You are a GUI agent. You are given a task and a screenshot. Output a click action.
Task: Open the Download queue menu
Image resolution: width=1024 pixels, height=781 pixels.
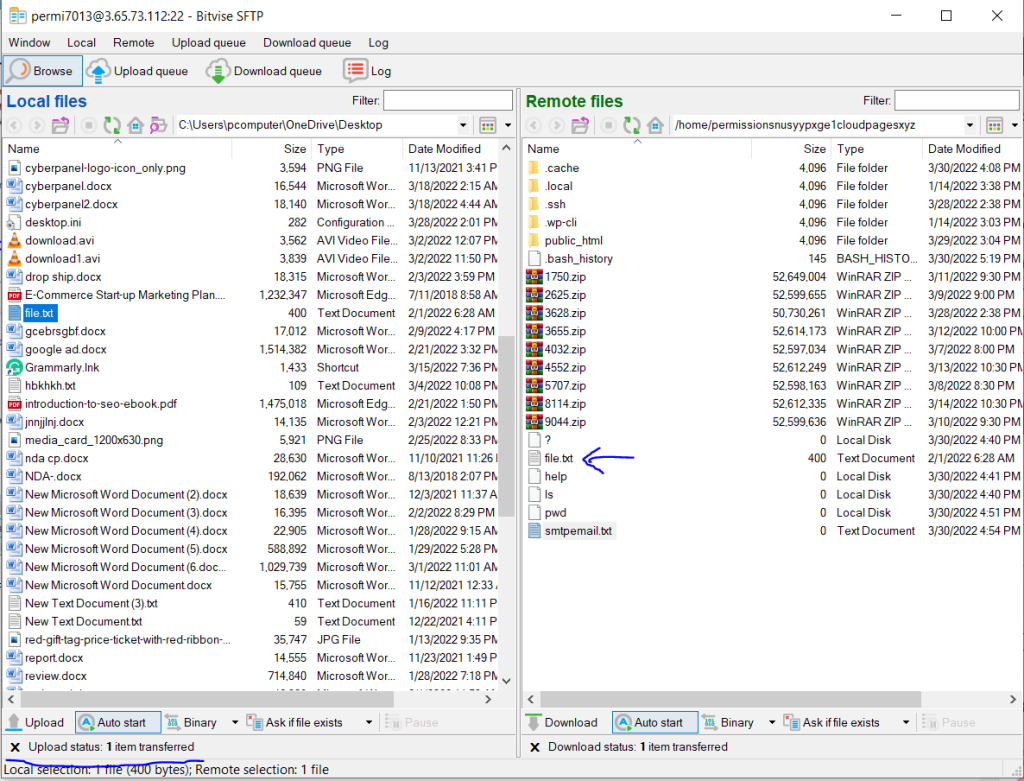307,42
